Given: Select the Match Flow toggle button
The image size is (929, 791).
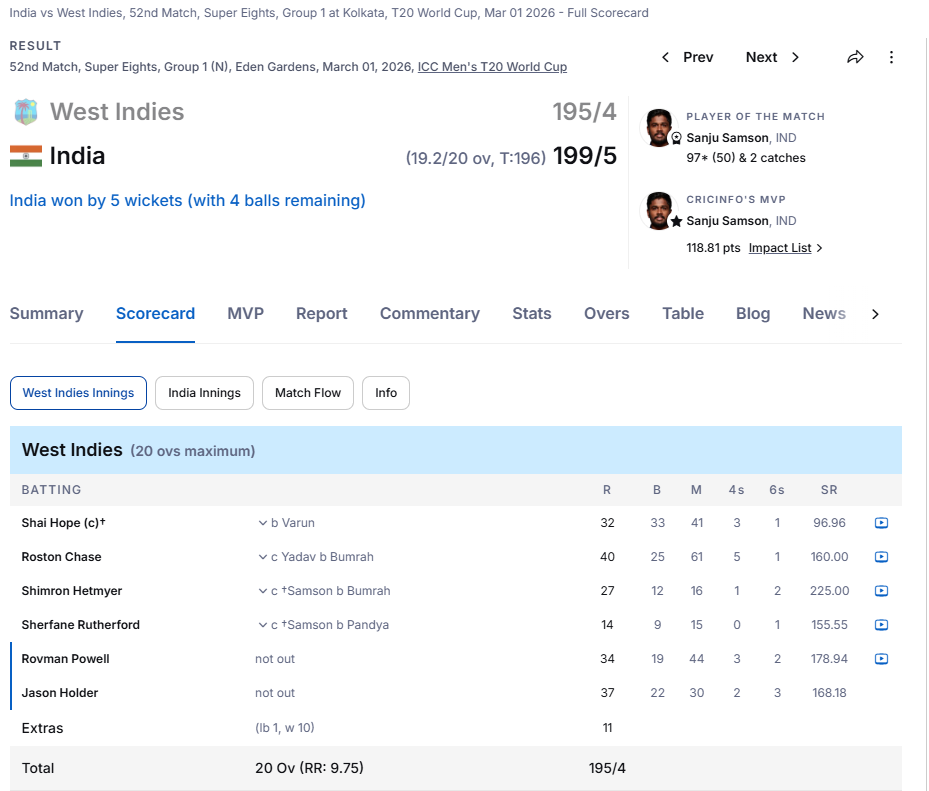Looking at the screenshot, I should click(308, 393).
